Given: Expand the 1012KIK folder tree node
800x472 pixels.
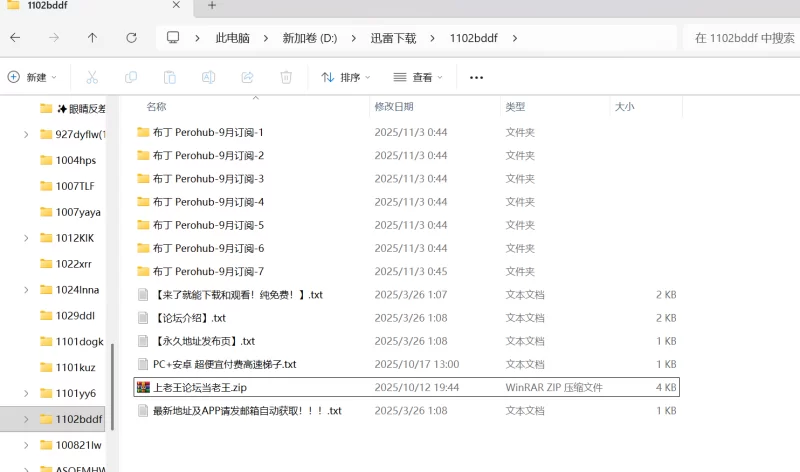Looking at the screenshot, I should point(26,238).
